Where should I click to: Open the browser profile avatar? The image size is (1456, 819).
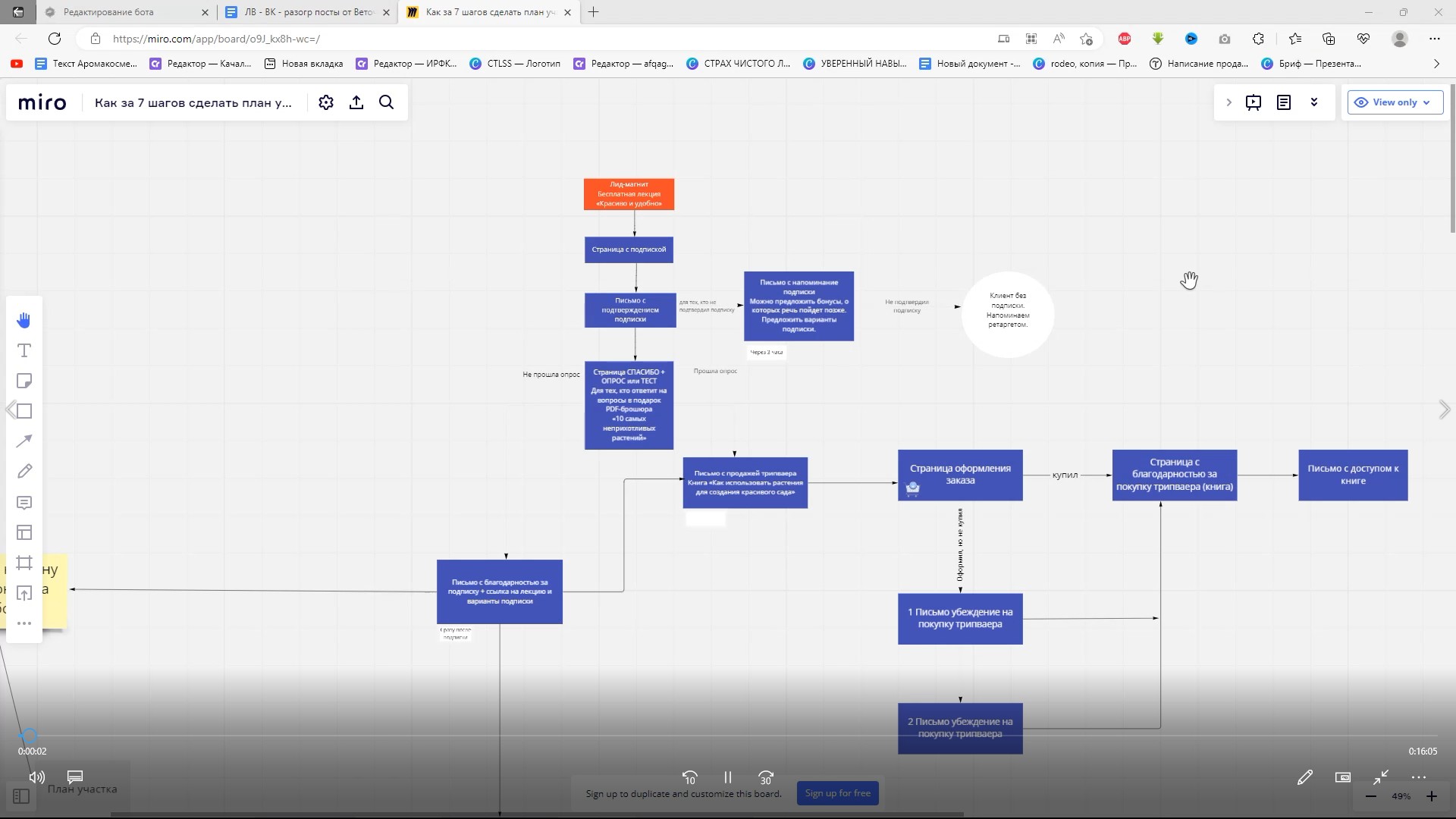[1400, 39]
